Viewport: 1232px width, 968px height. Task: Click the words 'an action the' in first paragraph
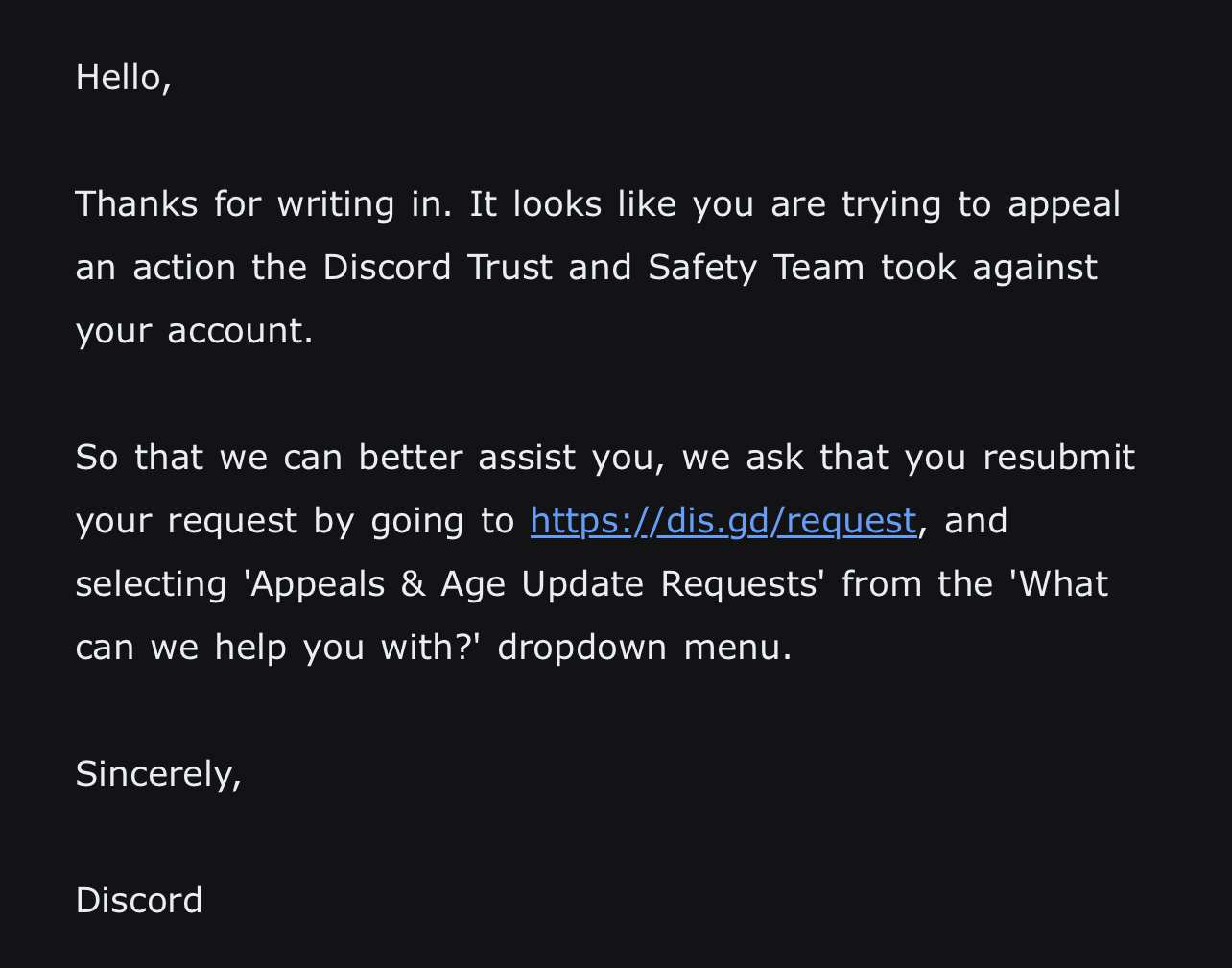click(191, 268)
